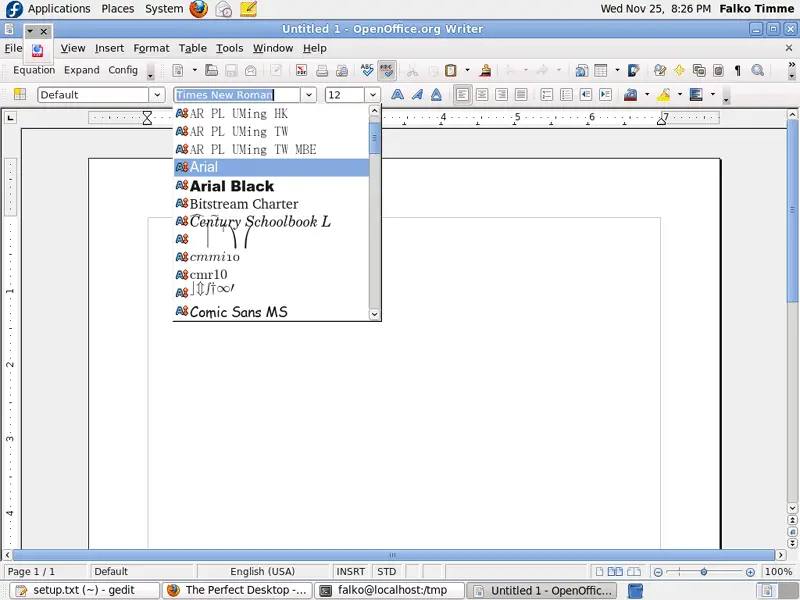Screen dimensions: 800x600
Task: Run Spelling and Grammar check icon
Action: coord(367,70)
